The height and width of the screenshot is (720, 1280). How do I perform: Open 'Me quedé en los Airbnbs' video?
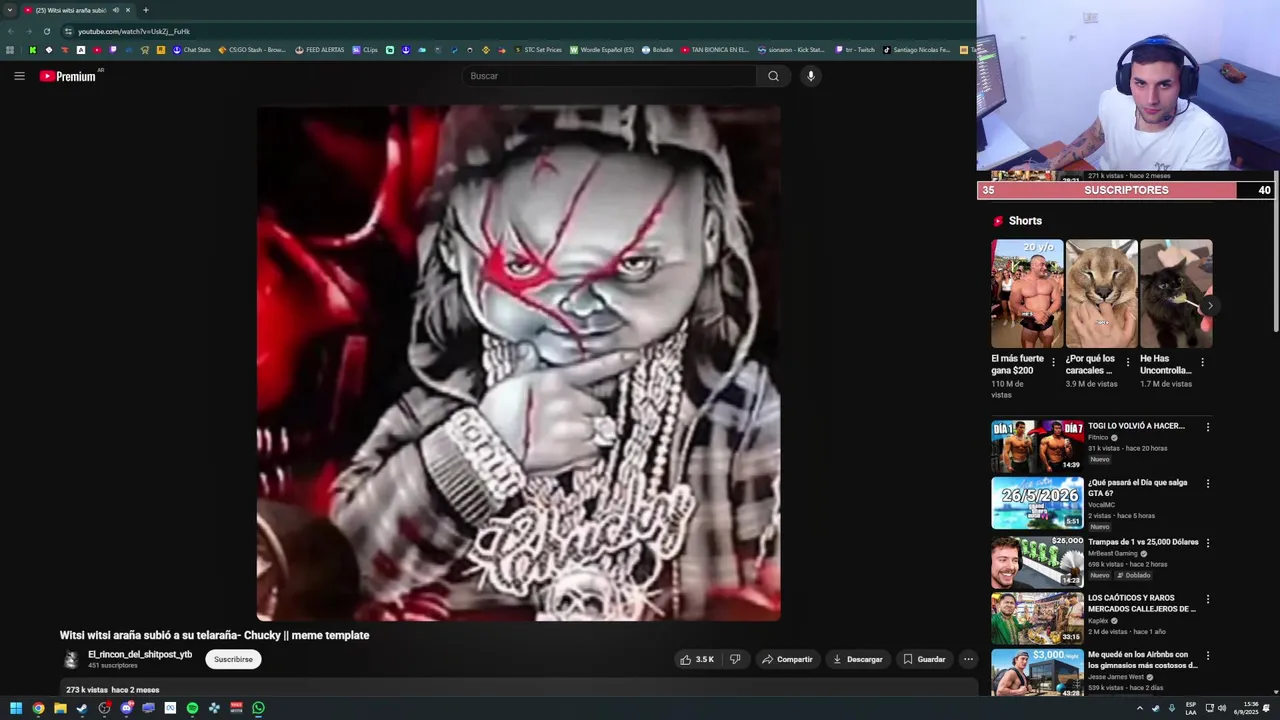1037,673
